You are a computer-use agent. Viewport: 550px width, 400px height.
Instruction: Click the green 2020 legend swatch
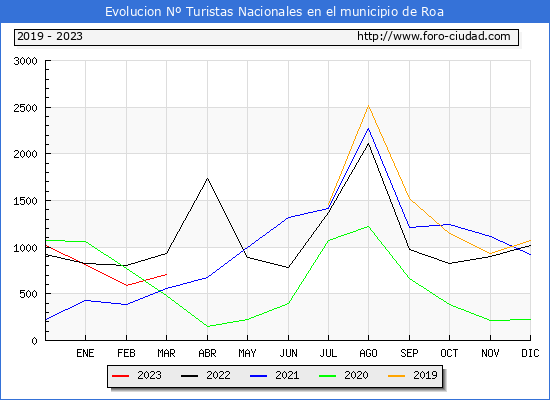pos(327,376)
